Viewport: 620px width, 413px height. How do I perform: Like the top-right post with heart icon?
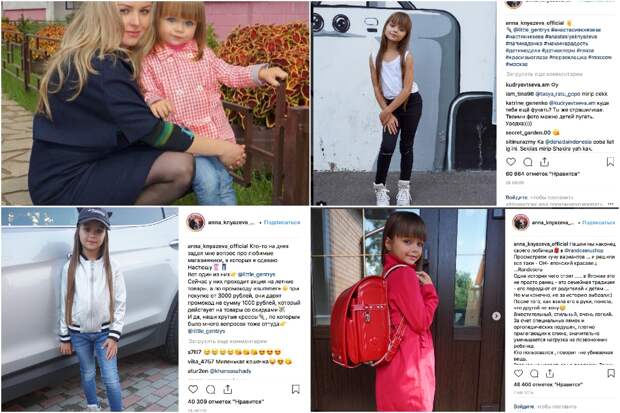click(511, 162)
